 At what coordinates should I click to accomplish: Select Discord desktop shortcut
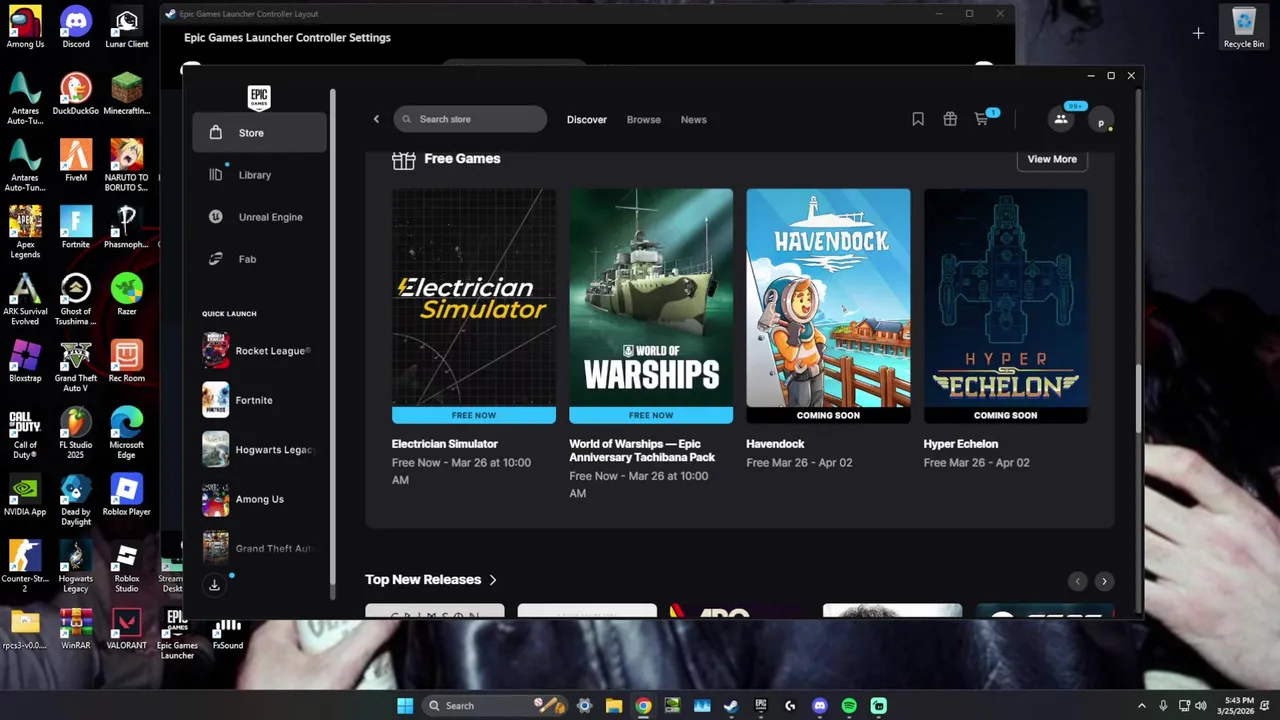[76, 27]
